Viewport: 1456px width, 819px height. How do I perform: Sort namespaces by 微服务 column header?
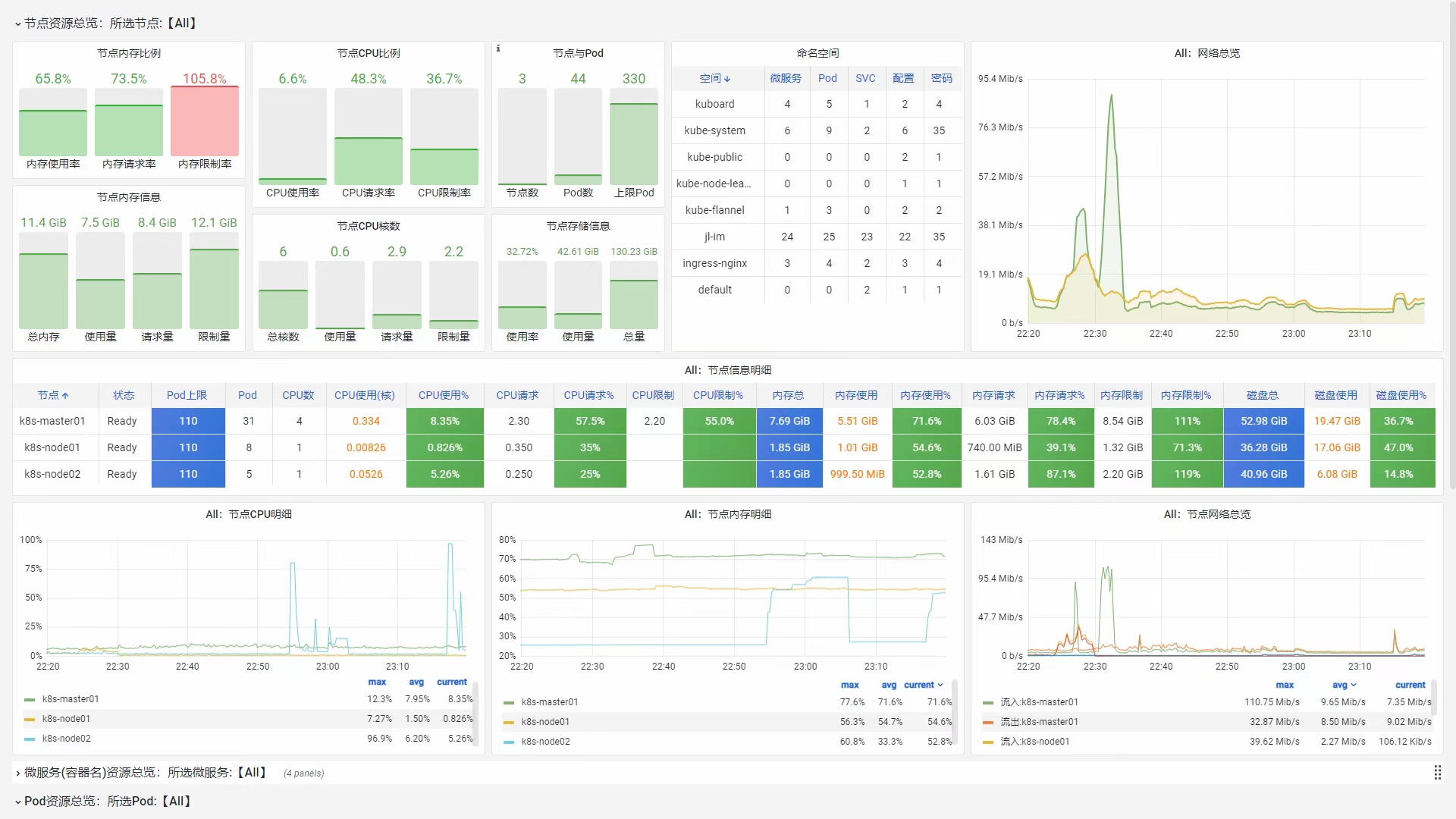pos(786,78)
